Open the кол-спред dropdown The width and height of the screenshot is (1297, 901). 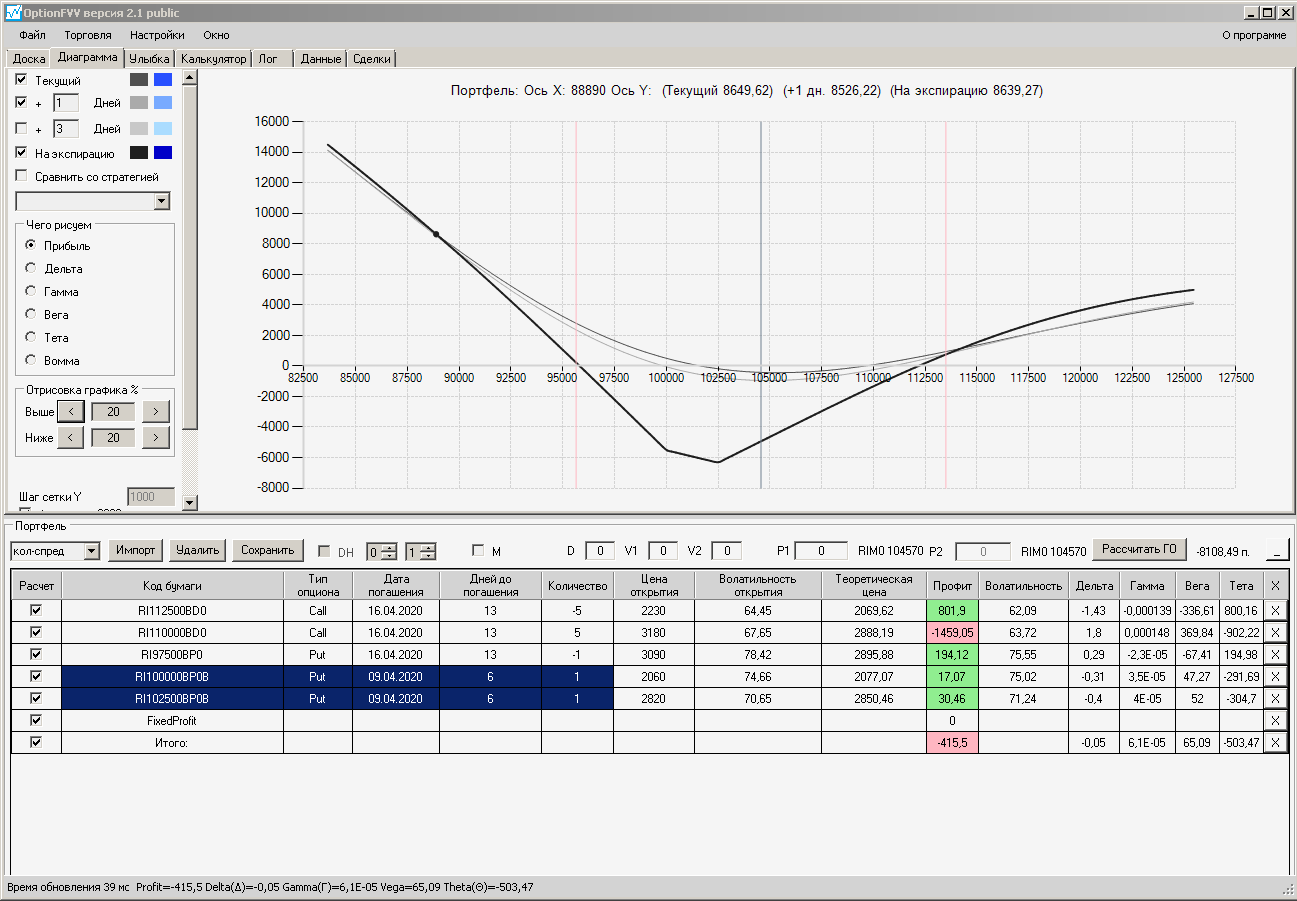[x=92, y=551]
